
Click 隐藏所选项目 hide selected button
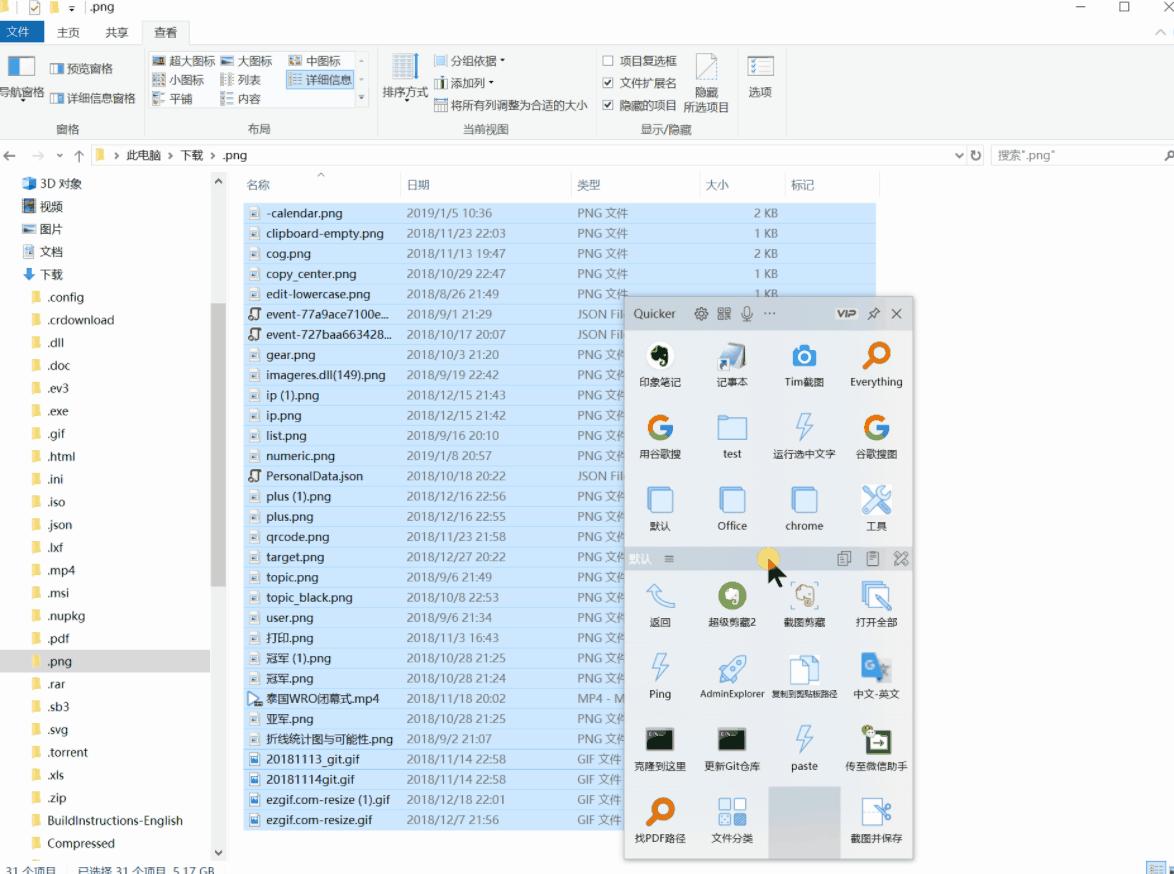point(706,83)
